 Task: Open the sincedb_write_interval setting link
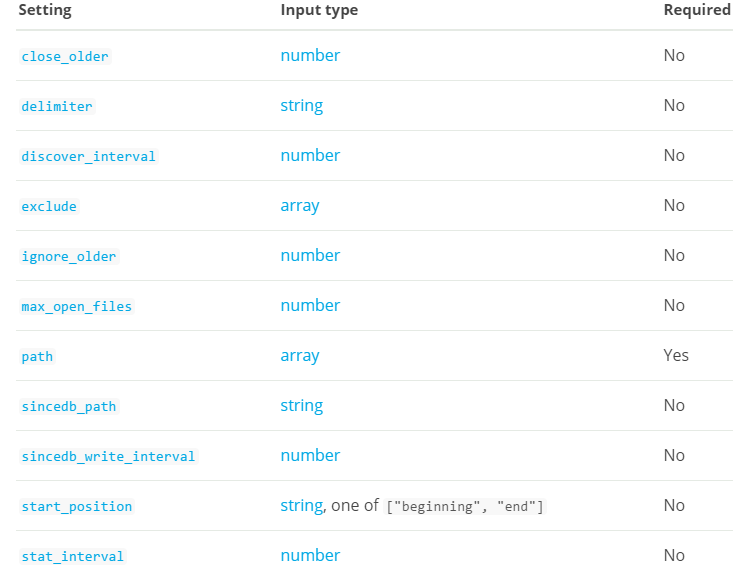[108, 457]
